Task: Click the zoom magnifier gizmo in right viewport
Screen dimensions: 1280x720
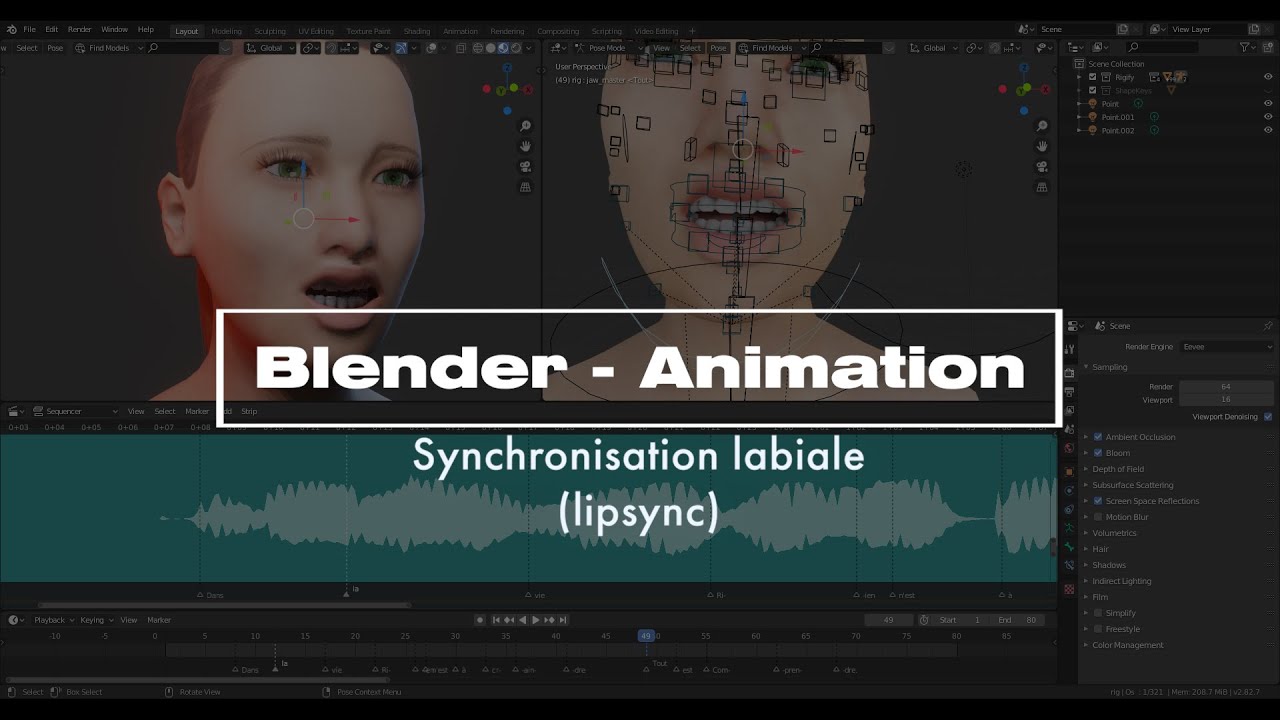Action: [1042, 126]
